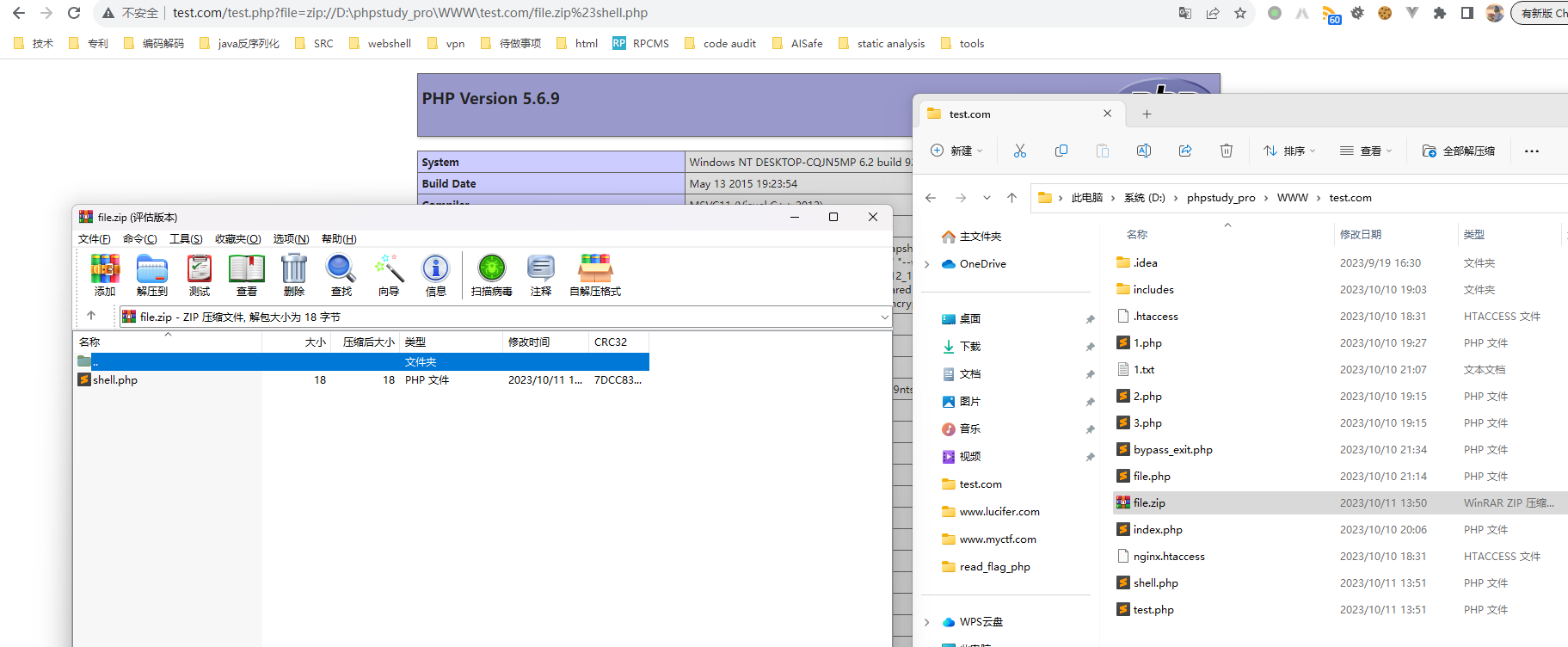
Task: Open the RPCMS bookmark
Action: 641,43
